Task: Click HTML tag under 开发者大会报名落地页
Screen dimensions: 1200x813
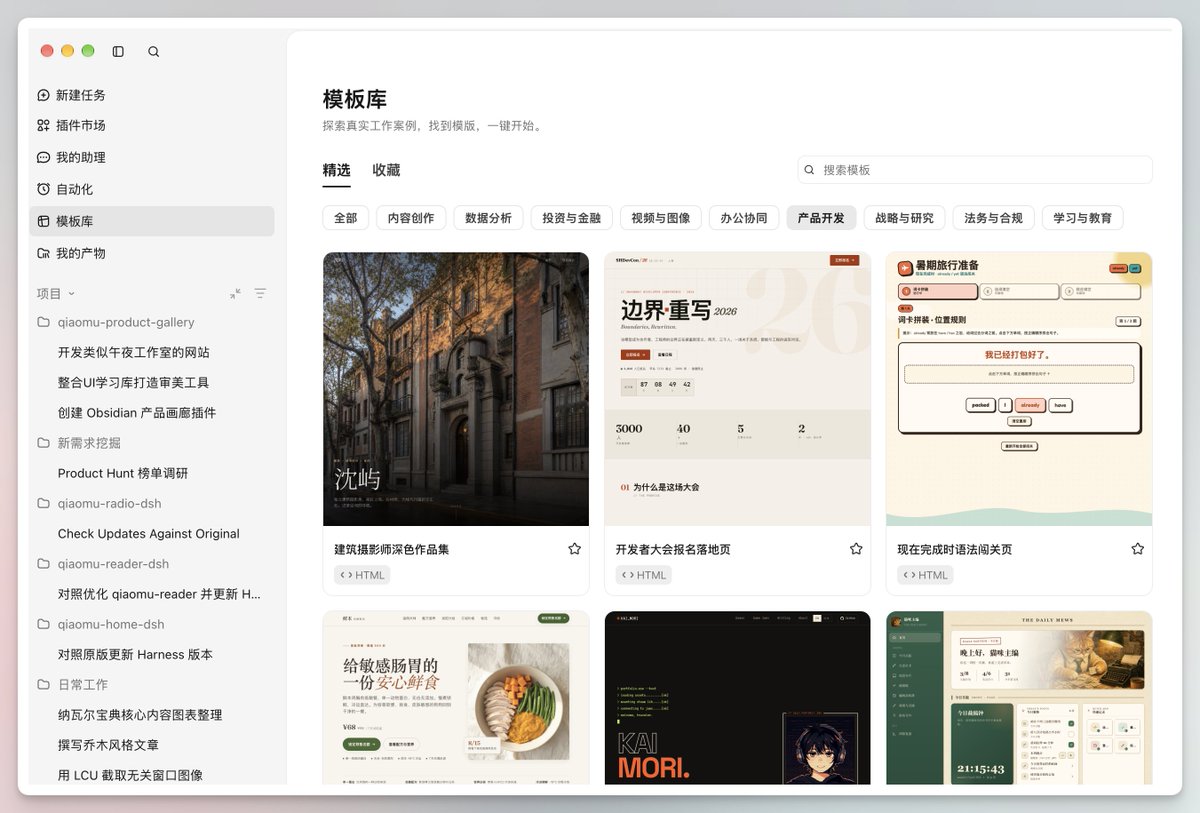Action: click(644, 575)
